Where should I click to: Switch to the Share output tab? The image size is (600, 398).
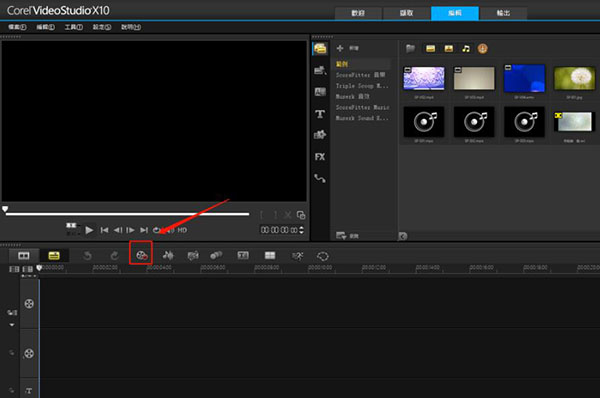point(503,13)
